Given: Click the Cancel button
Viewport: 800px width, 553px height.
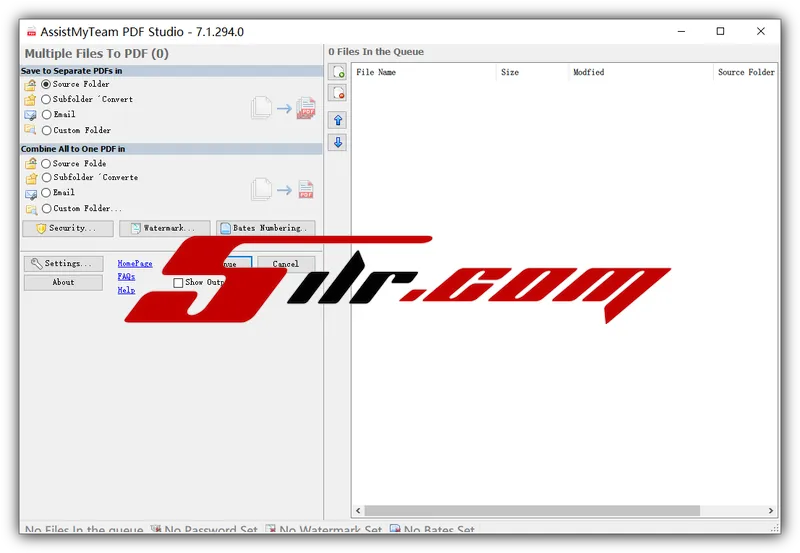Looking at the screenshot, I should 286,264.
